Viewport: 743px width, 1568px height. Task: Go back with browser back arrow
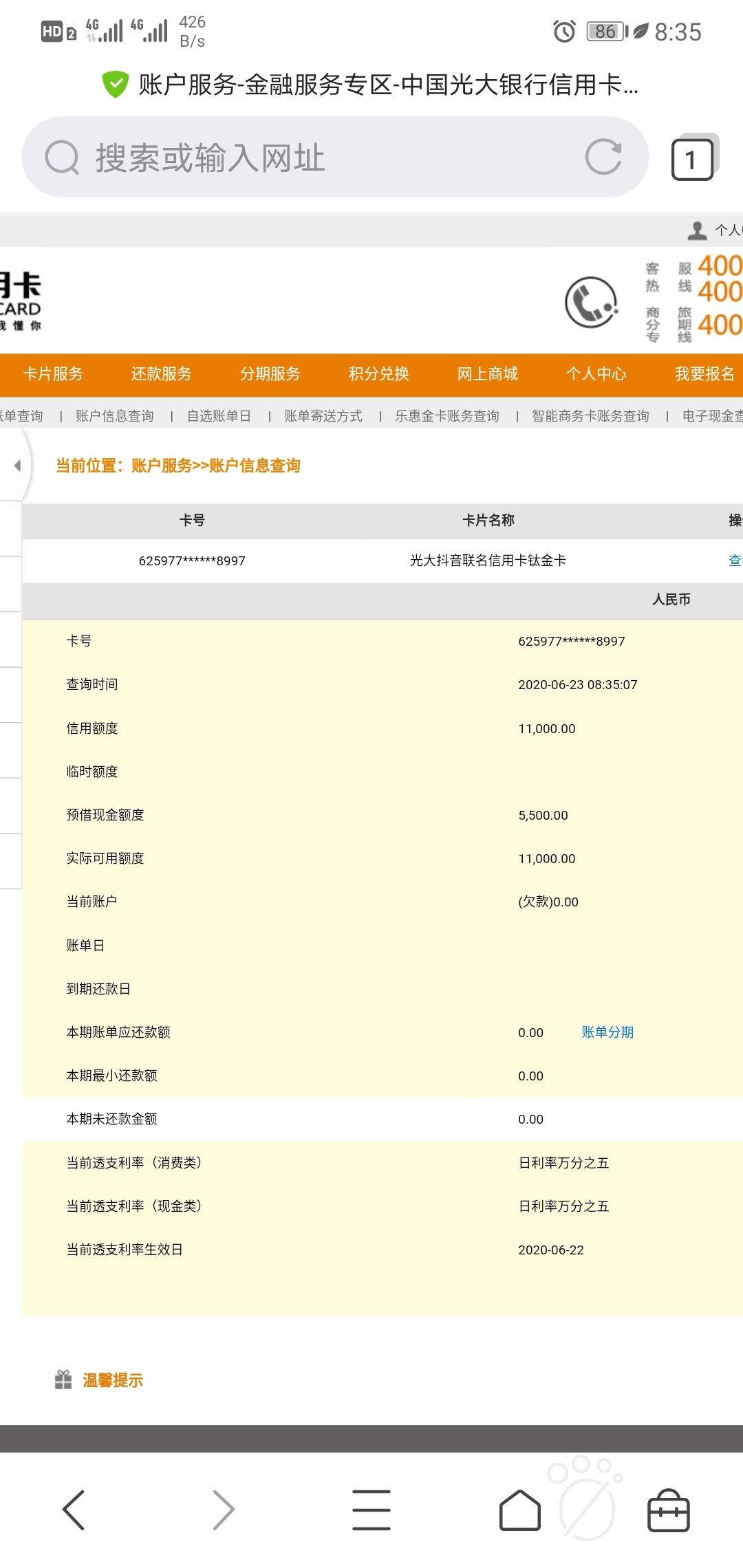[74, 1510]
